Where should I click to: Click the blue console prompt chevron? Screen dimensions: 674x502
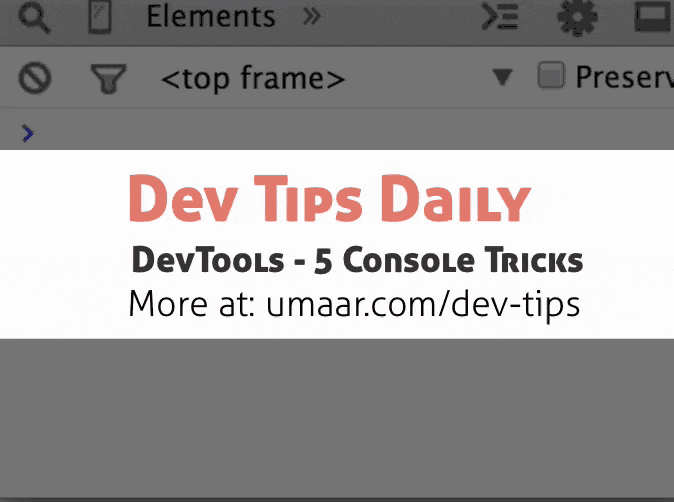click(28, 133)
